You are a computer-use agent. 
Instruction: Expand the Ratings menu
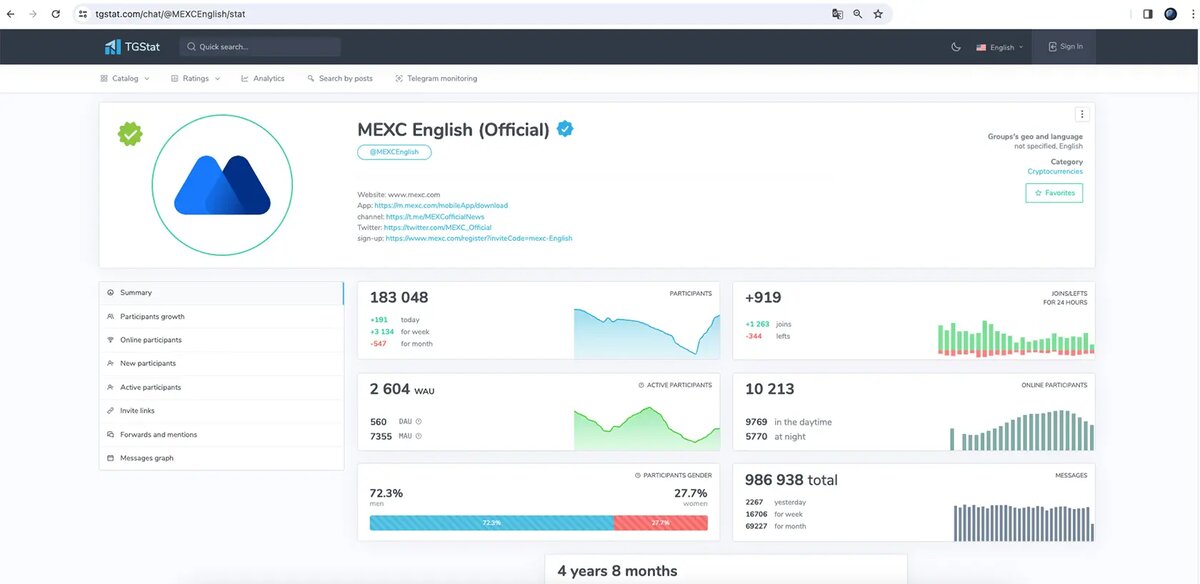(x=195, y=78)
